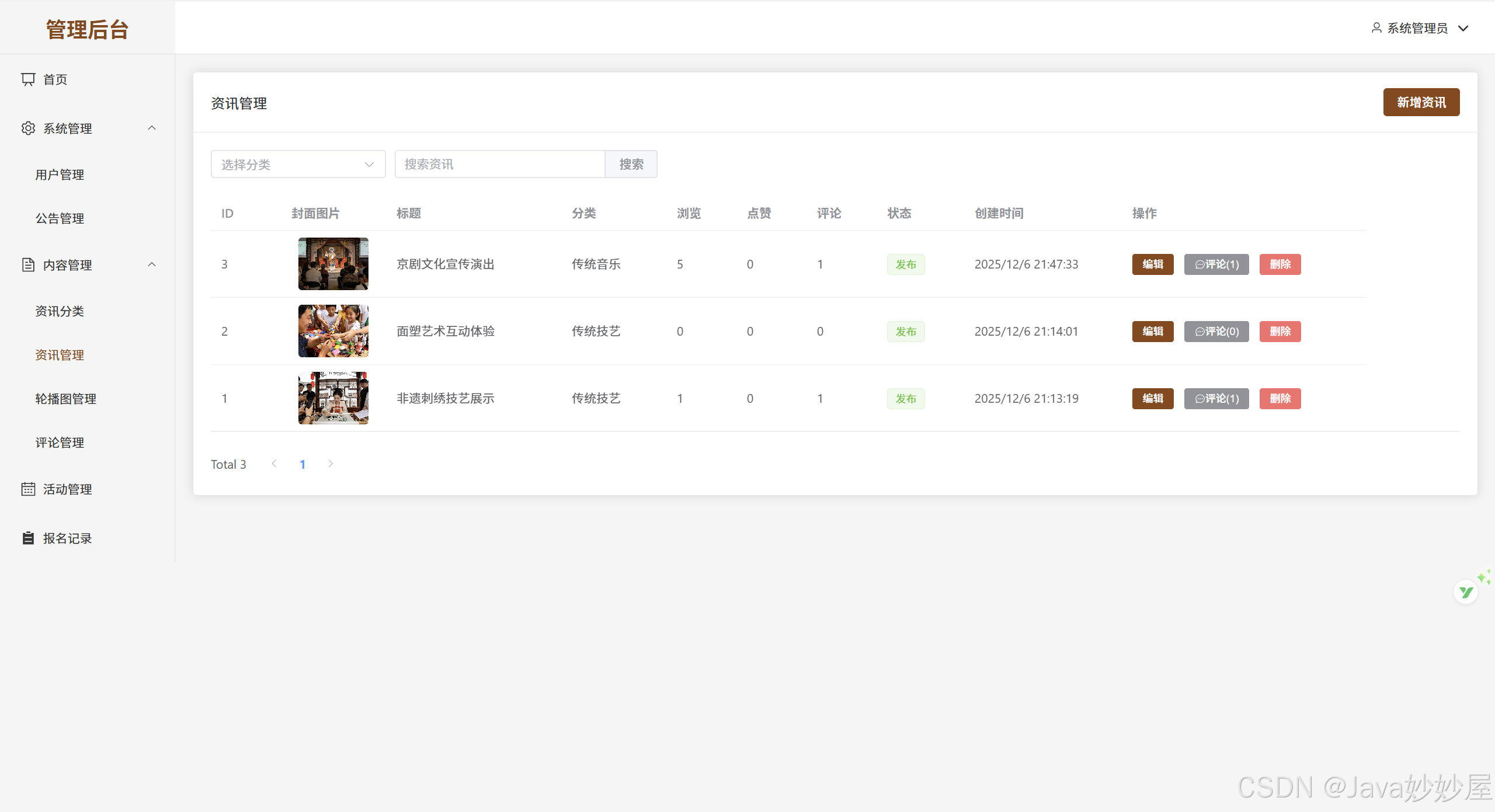Click the registration records clipboard icon
Viewport: 1495px width, 812px height.
click(28, 538)
